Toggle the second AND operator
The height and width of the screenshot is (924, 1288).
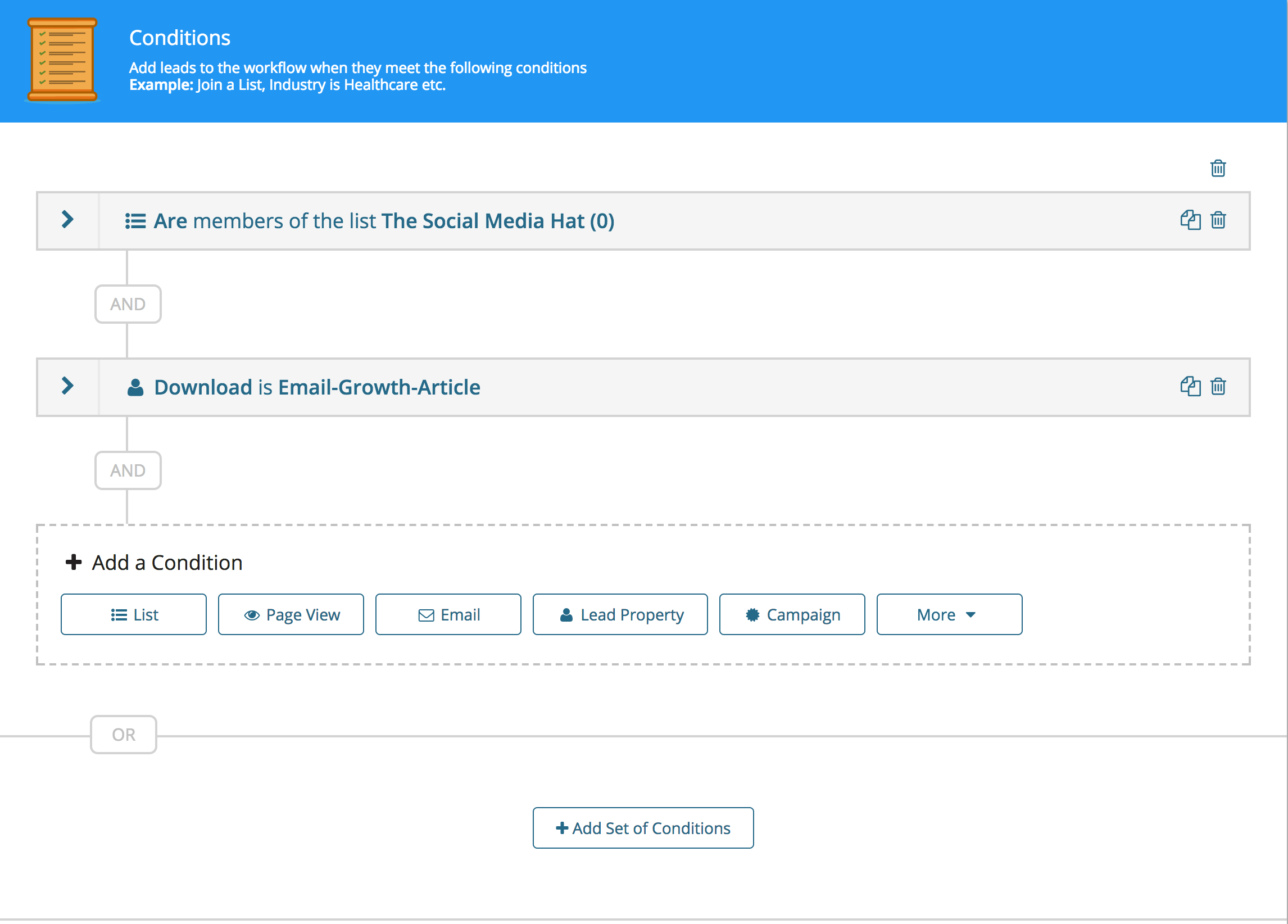tap(128, 470)
